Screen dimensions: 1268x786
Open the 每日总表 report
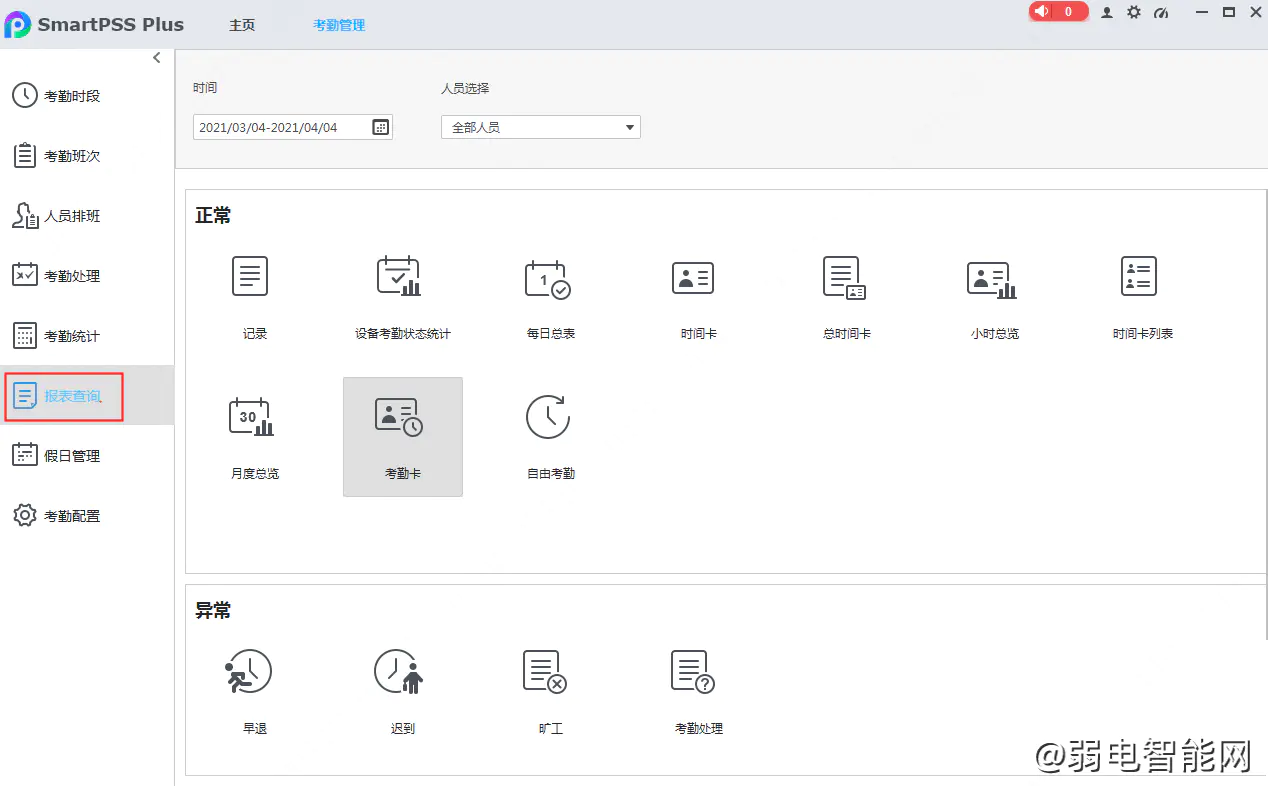coord(548,279)
